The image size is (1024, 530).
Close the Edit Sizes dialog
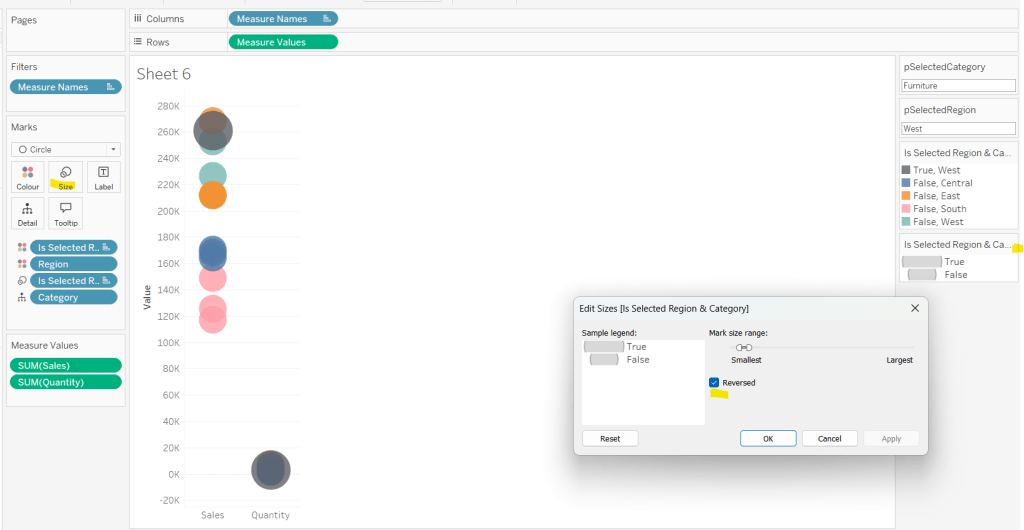pyautogui.click(x=914, y=308)
